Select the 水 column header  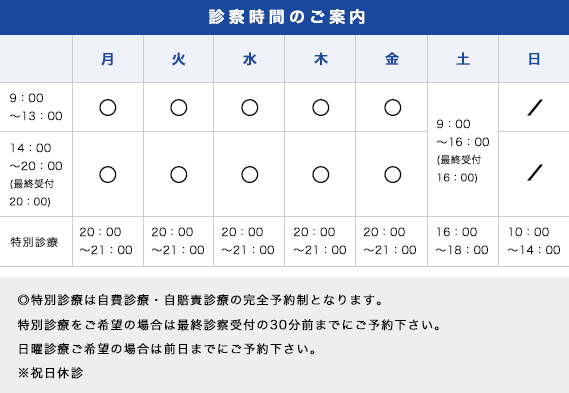coord(250,59)
